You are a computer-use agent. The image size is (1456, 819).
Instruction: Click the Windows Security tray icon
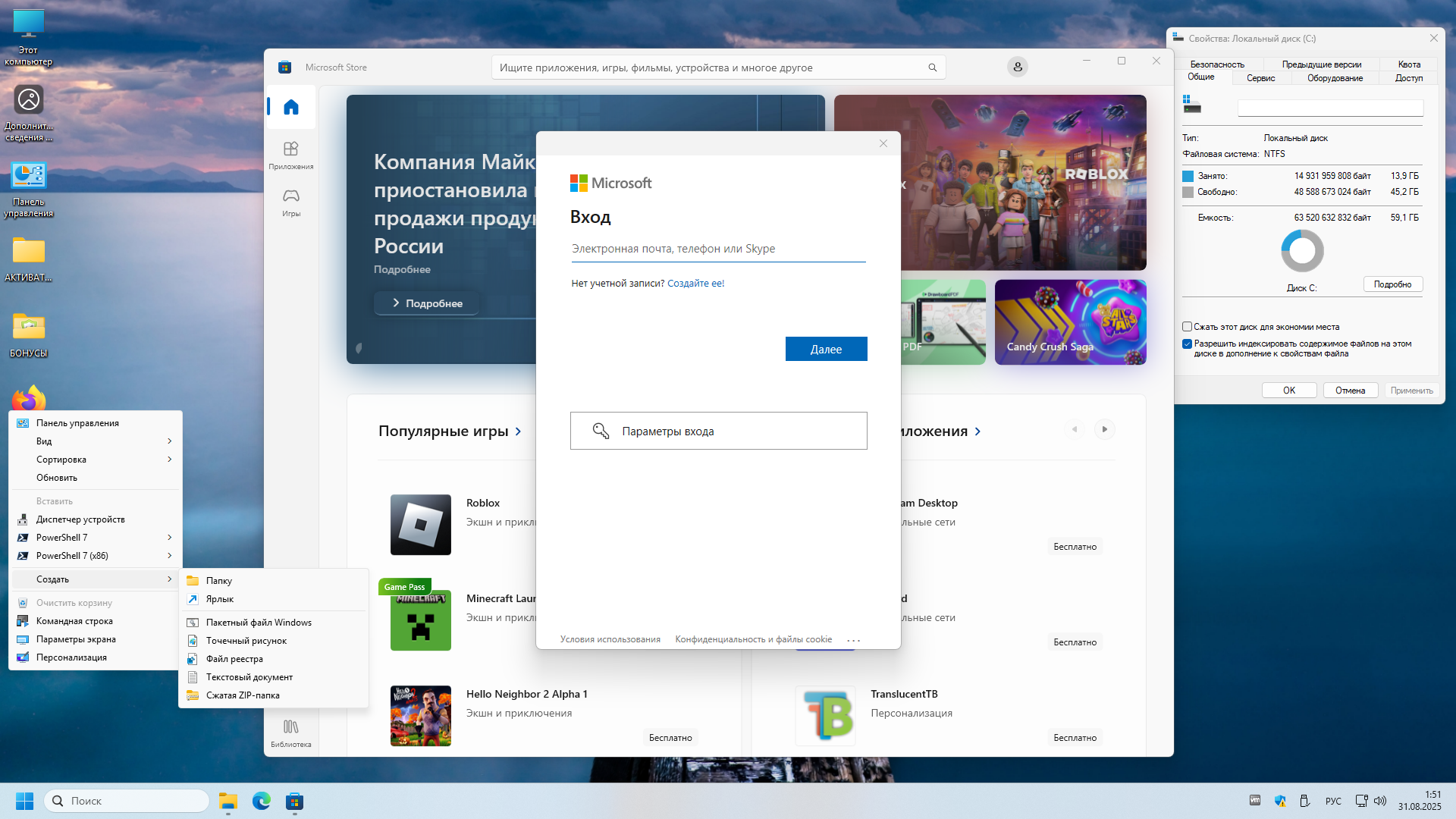[1280, 801]
